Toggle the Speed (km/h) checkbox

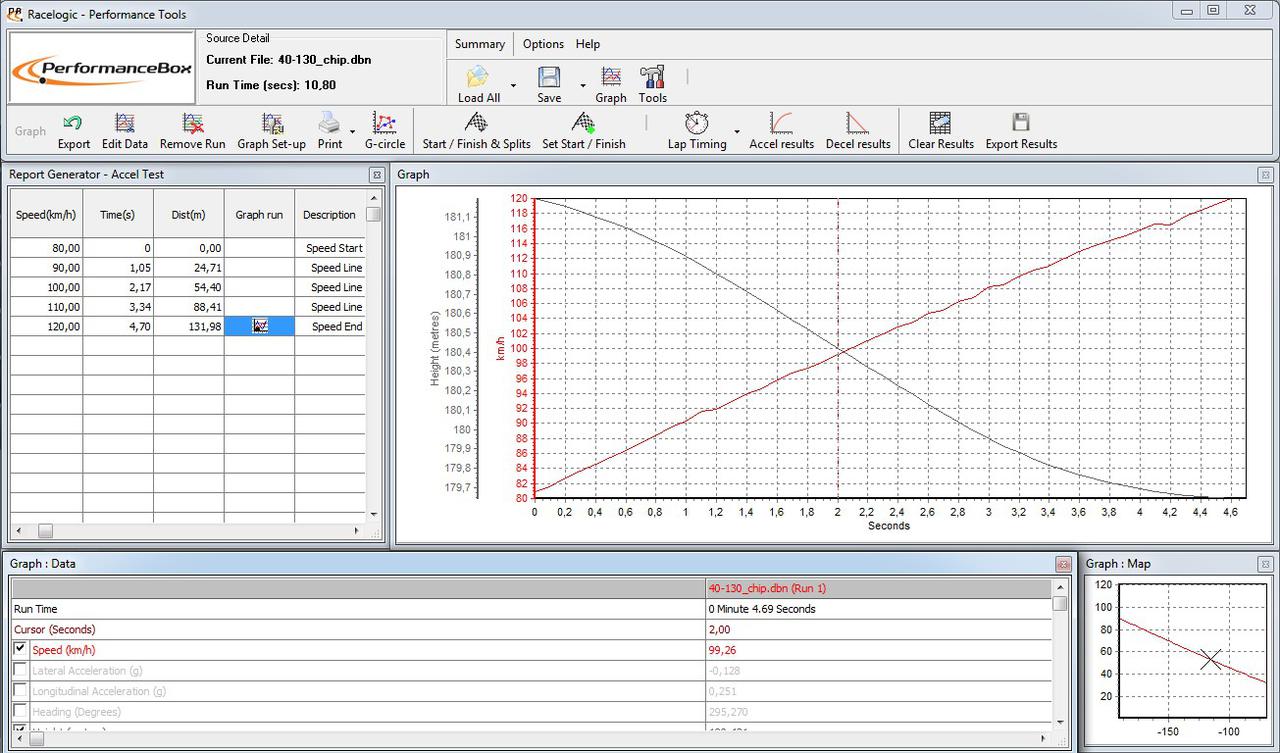point(20,649)
